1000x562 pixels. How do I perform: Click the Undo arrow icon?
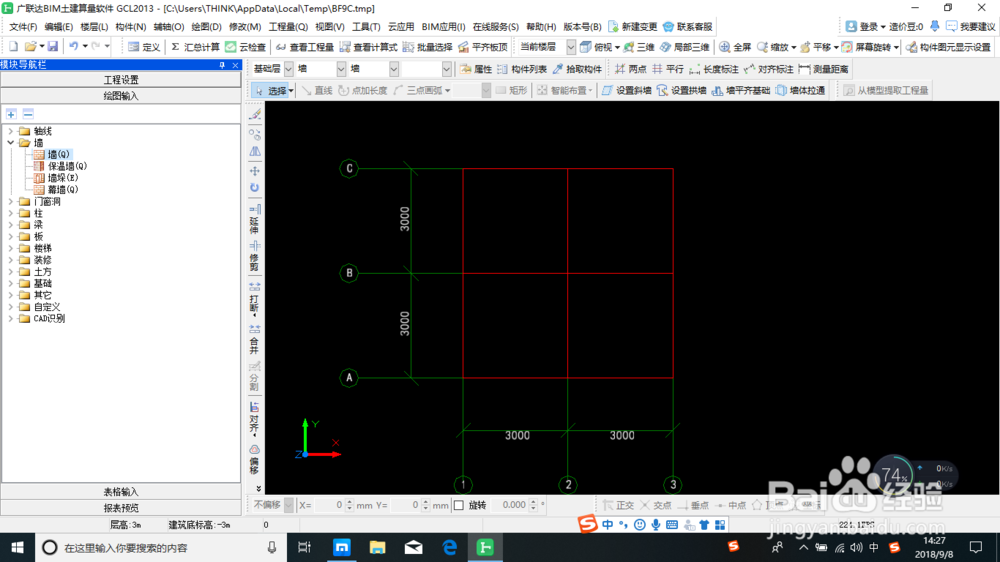(74, 47)
